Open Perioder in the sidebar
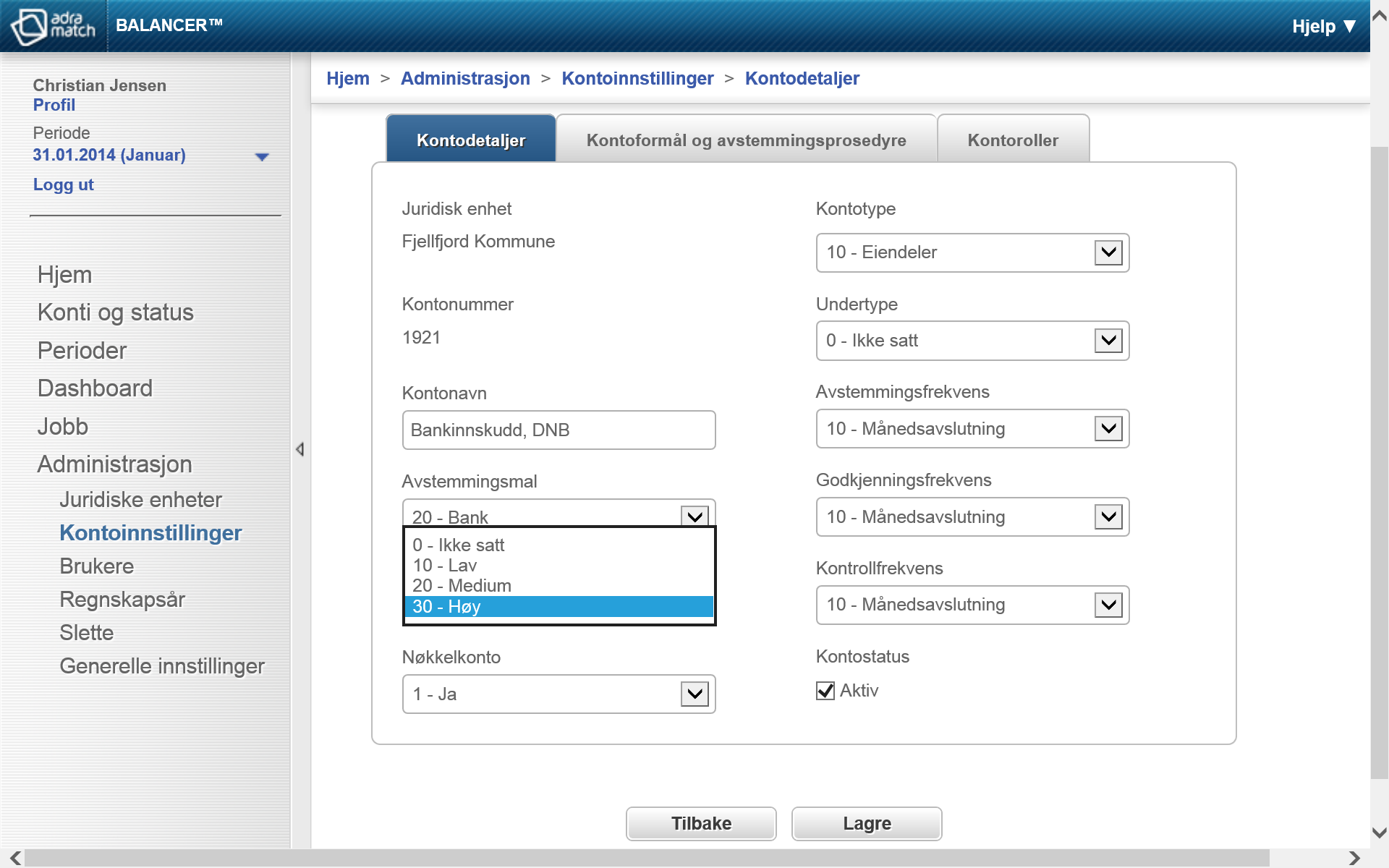 click(x=82, y=351)
